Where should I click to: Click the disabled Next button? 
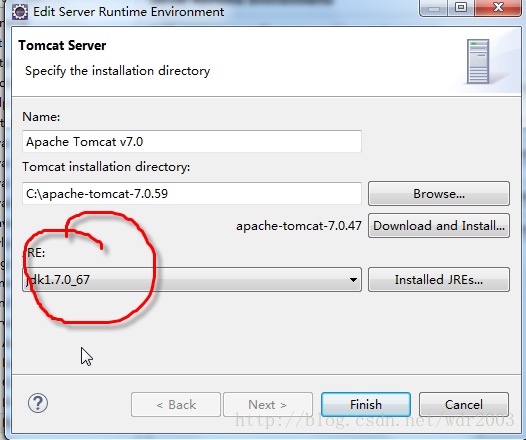268,404
